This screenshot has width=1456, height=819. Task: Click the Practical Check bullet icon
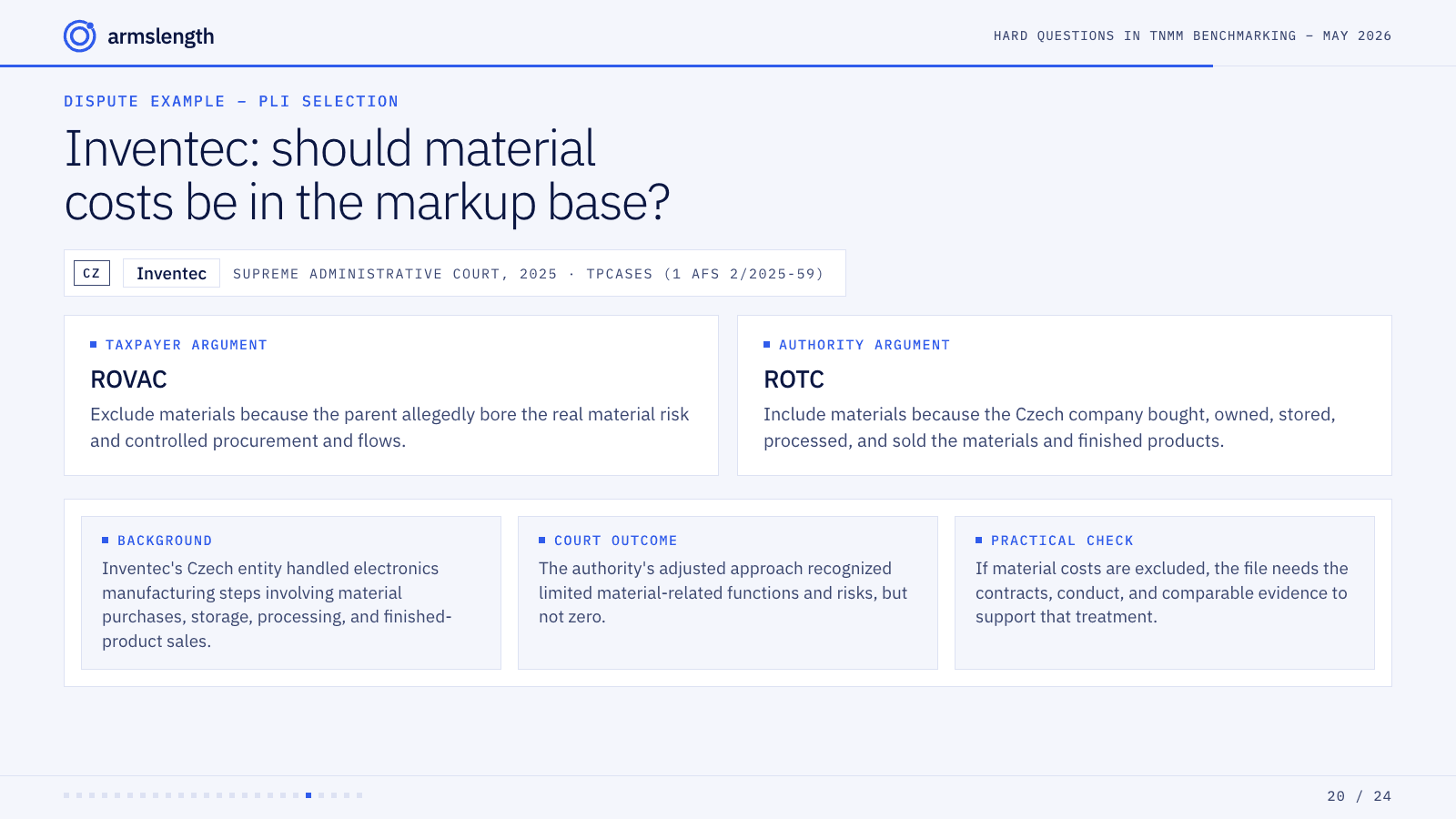(x=978, y=540)
